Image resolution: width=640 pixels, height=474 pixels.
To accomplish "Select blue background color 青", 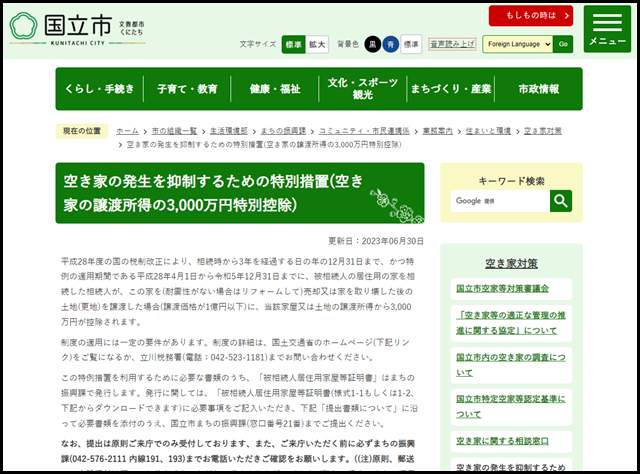I will point(391,44).
